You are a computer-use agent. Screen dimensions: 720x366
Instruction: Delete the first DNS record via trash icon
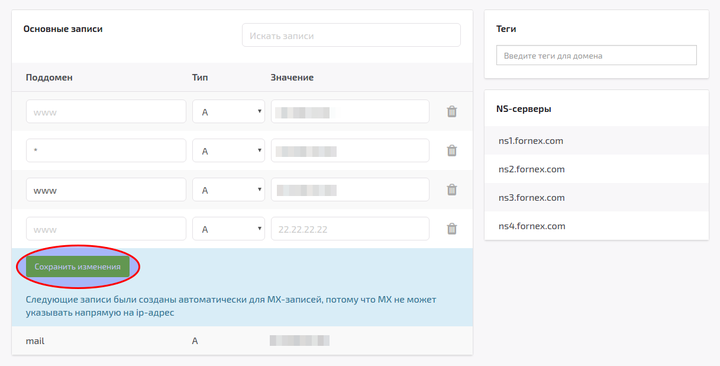pyautogui.click(x=452, y=111)
